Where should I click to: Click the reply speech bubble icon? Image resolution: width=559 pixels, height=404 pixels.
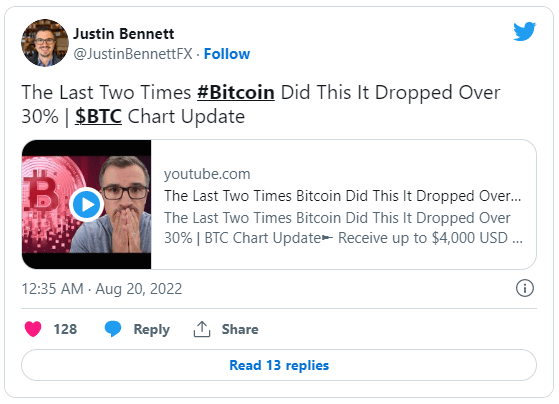(x=113, y=329)
